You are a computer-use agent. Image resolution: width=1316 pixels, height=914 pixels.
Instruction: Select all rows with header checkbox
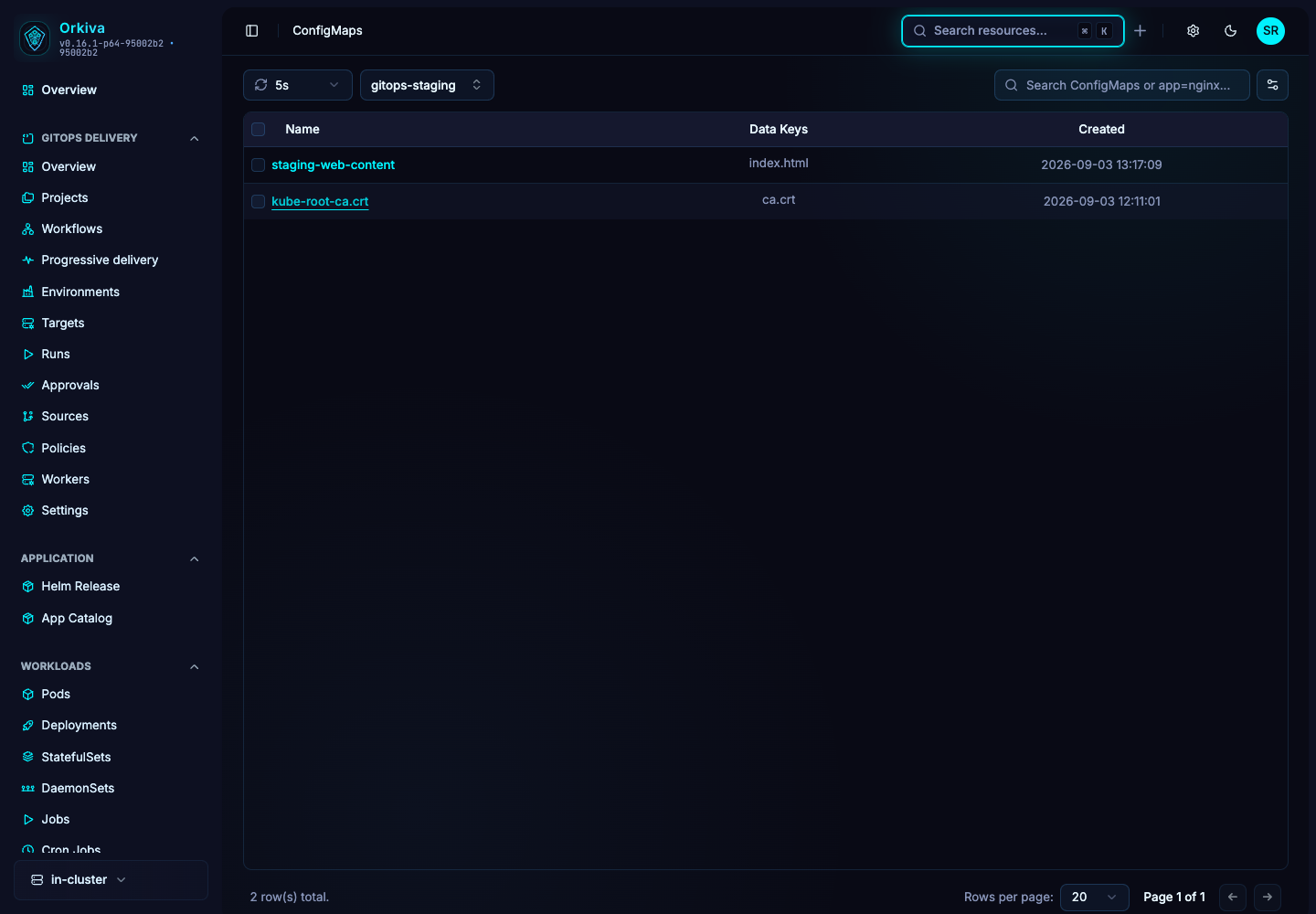tap(259, 130)
